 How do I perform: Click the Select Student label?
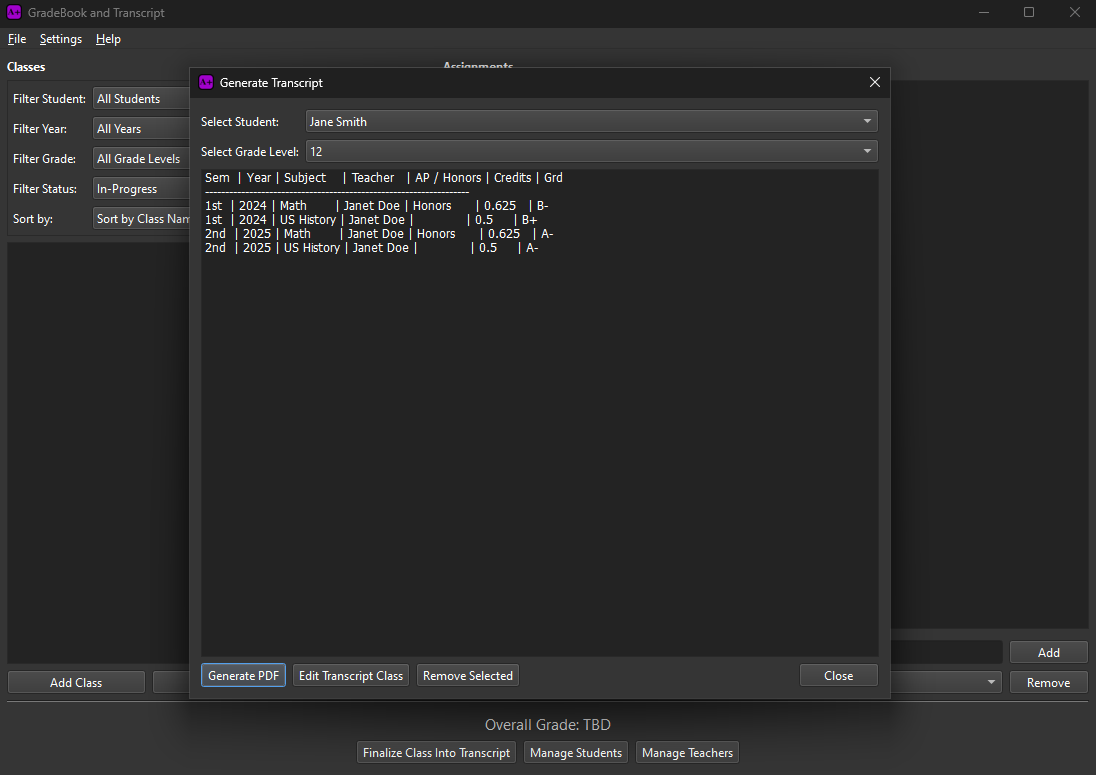240,122
